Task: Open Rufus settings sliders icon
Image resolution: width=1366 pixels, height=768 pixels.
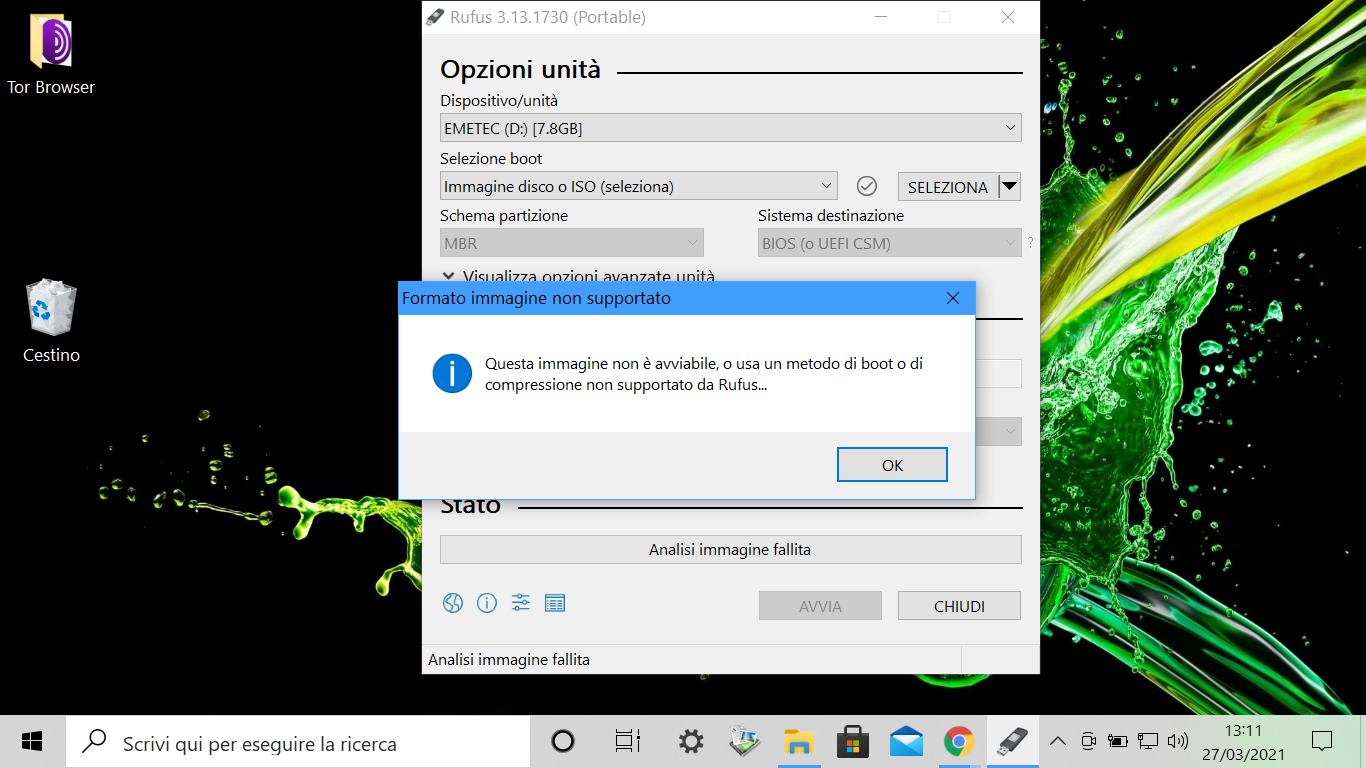Action: tap(521, 602)
